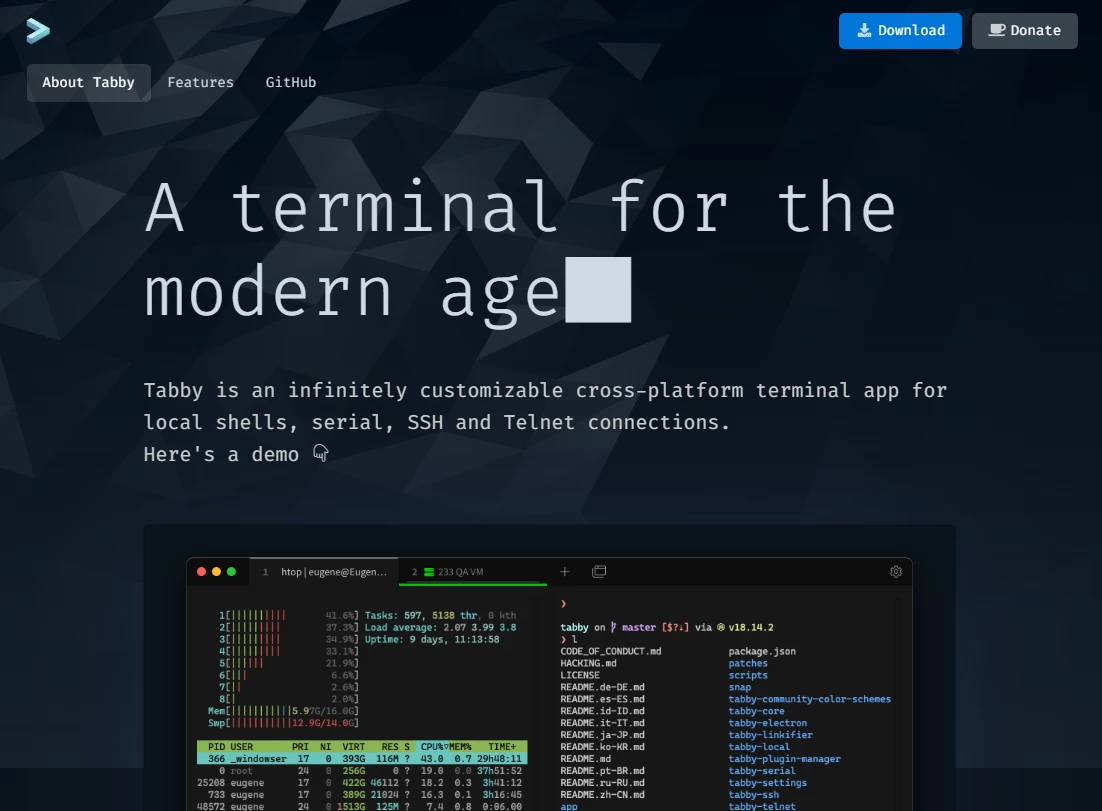
Task: Click 'patches' in the directory listing
Action: coord(748,663)
